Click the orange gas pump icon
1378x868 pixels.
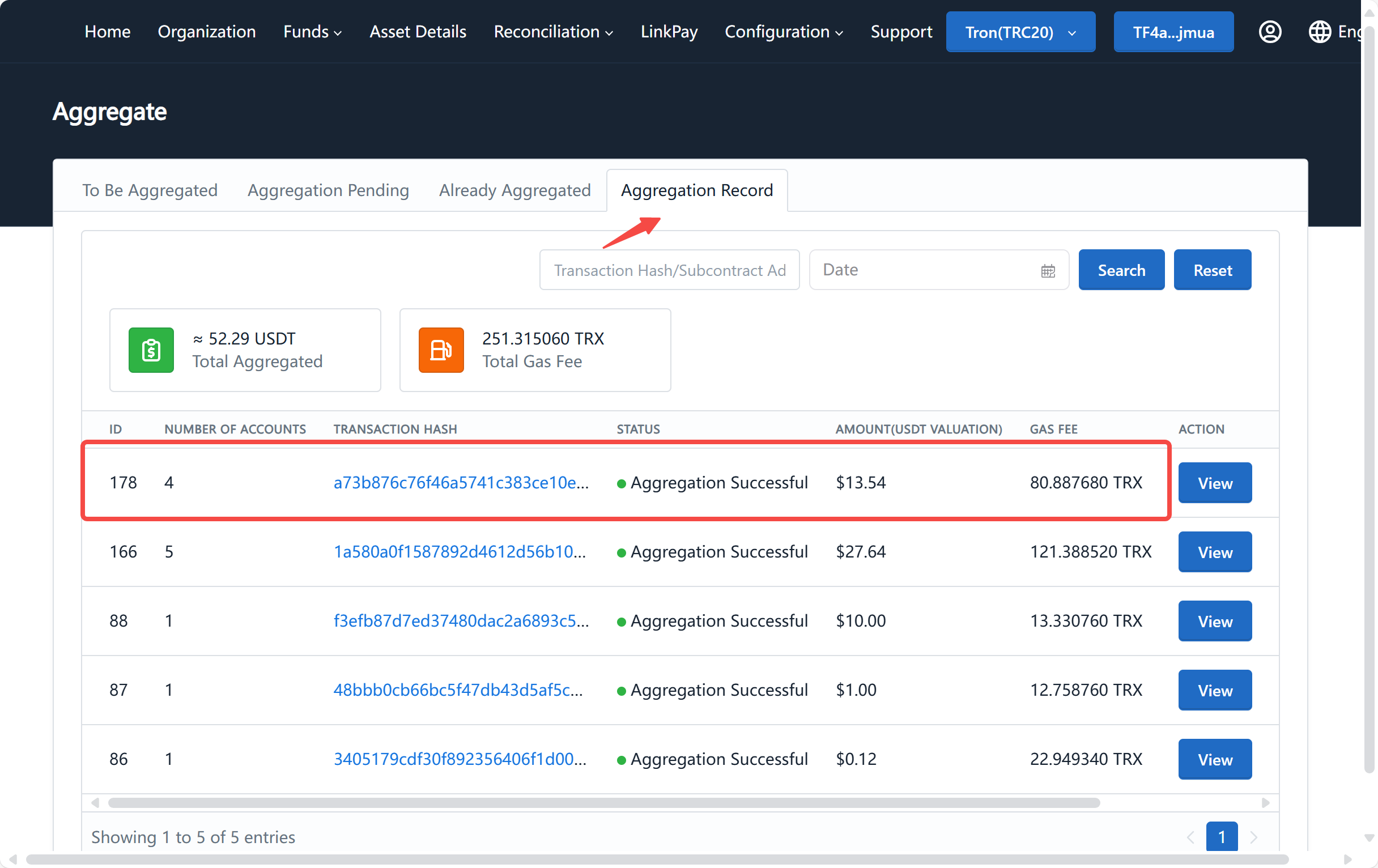(x=441, y=350)
